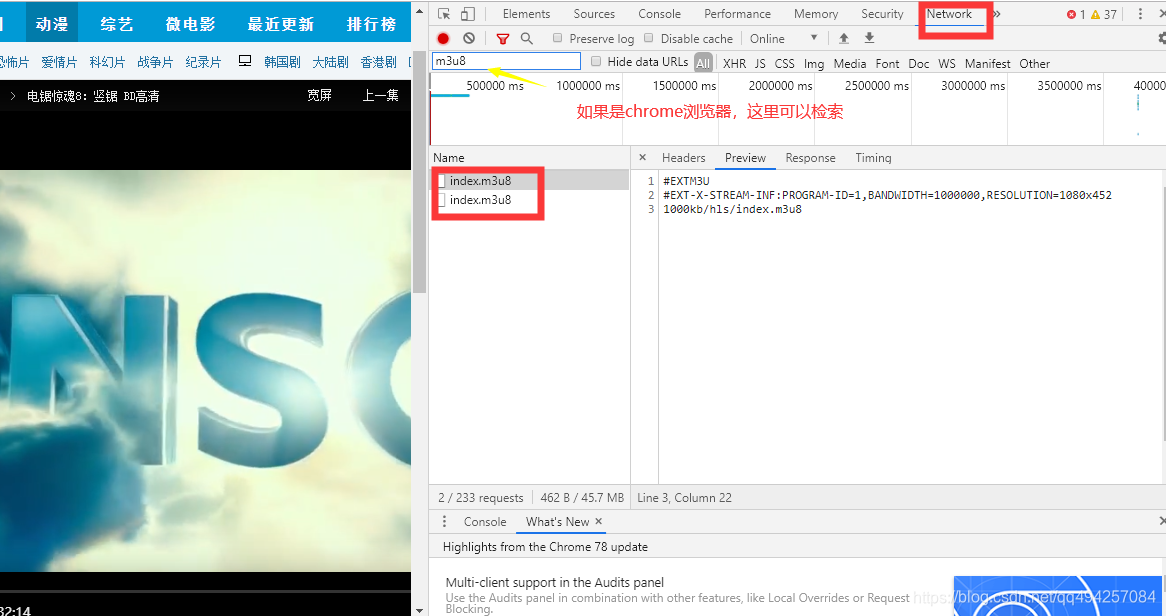Screen dimensions: 1166x616
Task: Switch to the Network panel tab
Action: (x=950, y=14)
